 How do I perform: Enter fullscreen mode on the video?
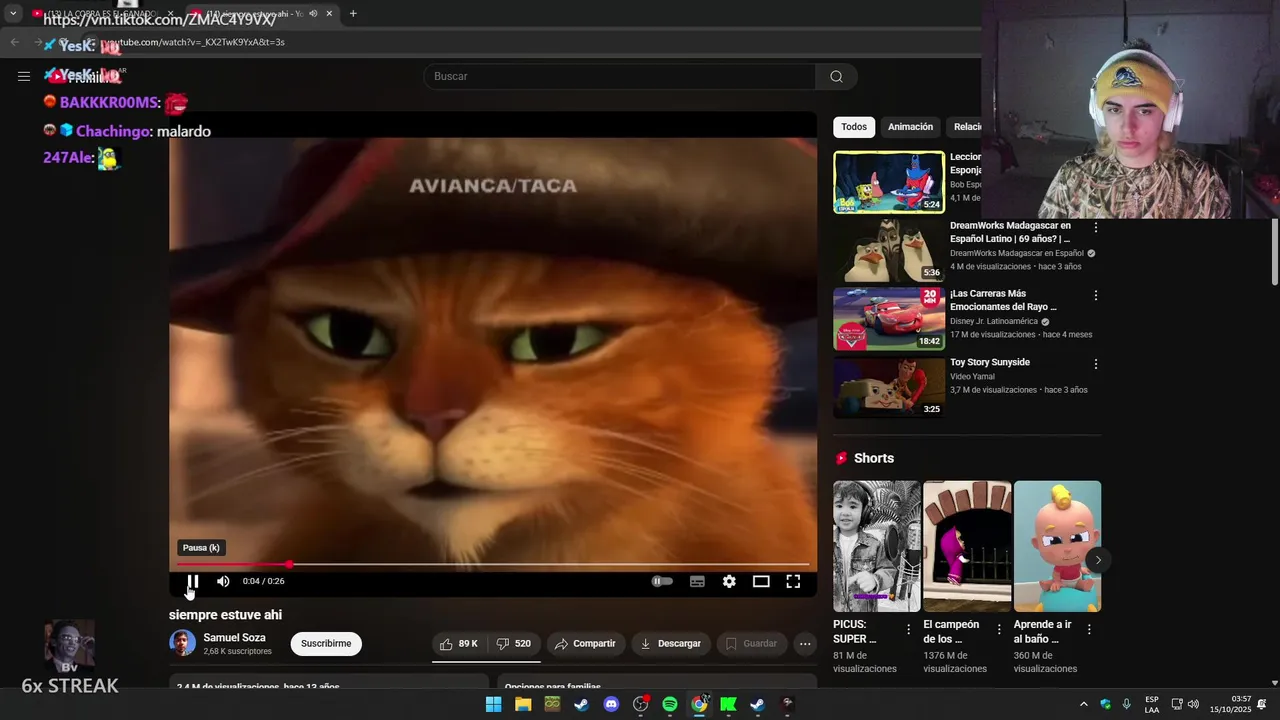793,581
